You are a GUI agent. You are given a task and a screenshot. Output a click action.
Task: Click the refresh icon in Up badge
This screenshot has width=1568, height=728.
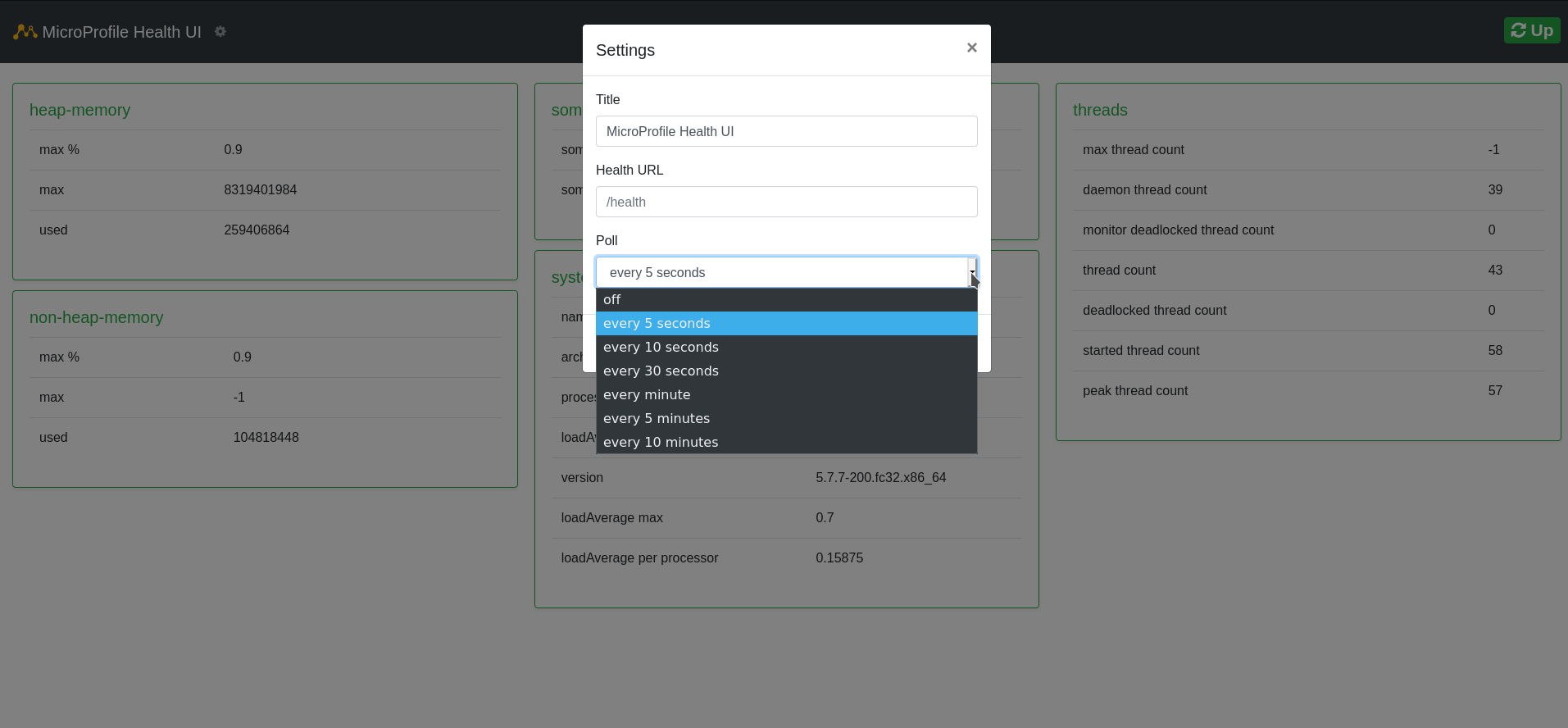click(x=1519, y=30)
